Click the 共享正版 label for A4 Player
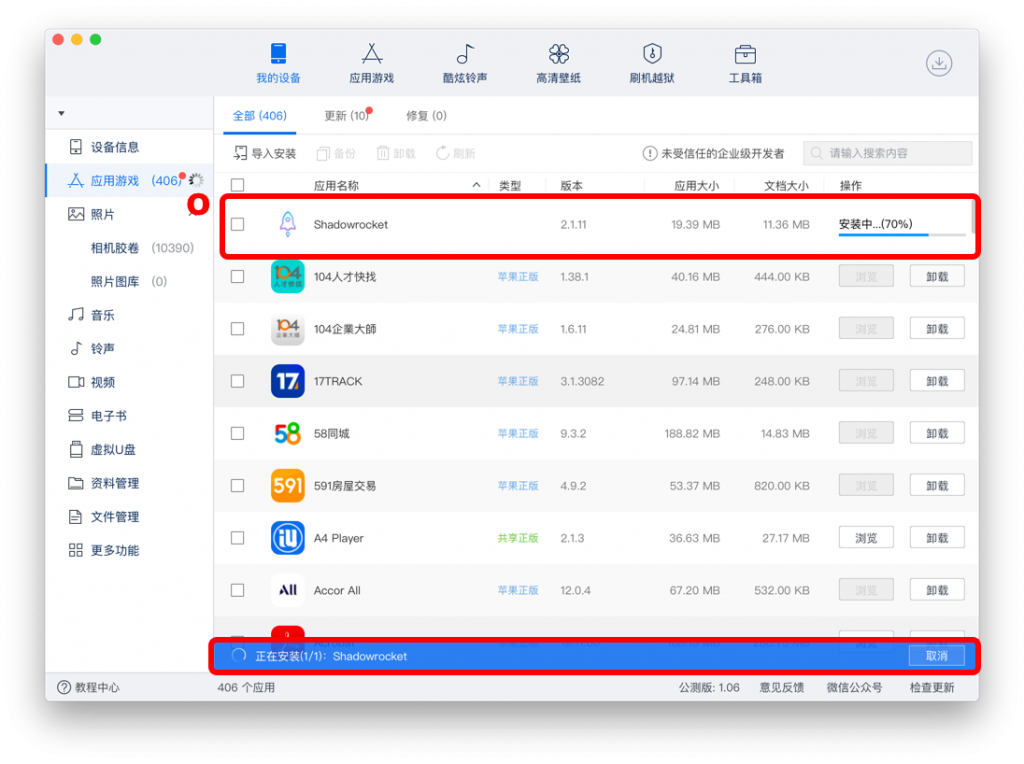This screenshot has width=1024, height=764. coord(518,538)
